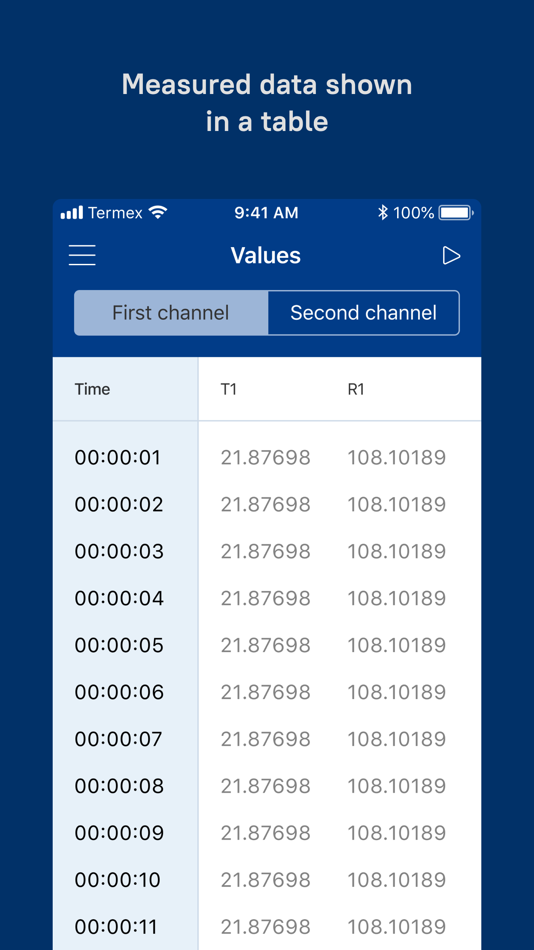
Task: Select the 00:00:01 time cell
Action: point(118,457)
